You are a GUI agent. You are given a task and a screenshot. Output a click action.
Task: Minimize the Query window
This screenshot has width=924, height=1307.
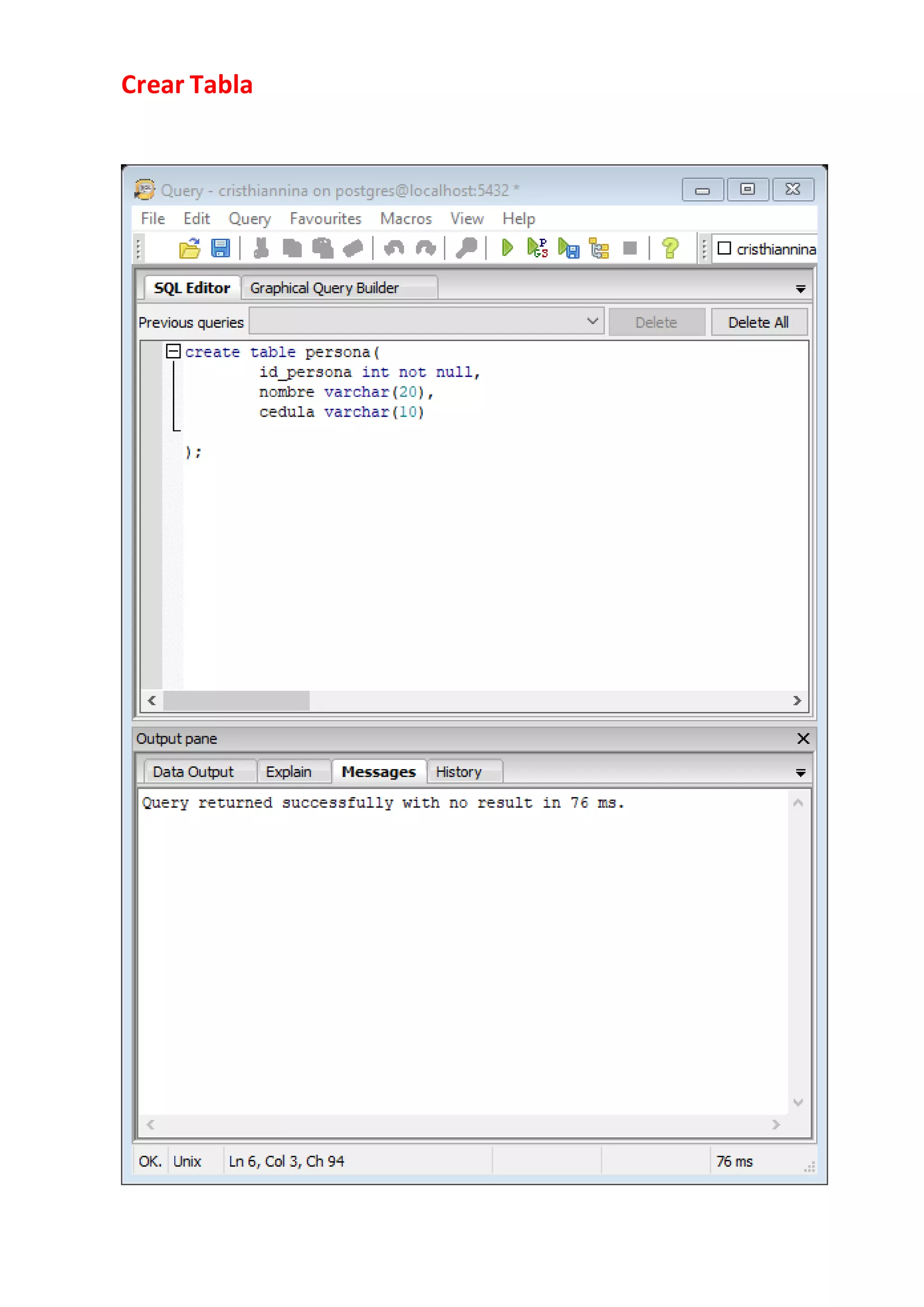[702, 190]
